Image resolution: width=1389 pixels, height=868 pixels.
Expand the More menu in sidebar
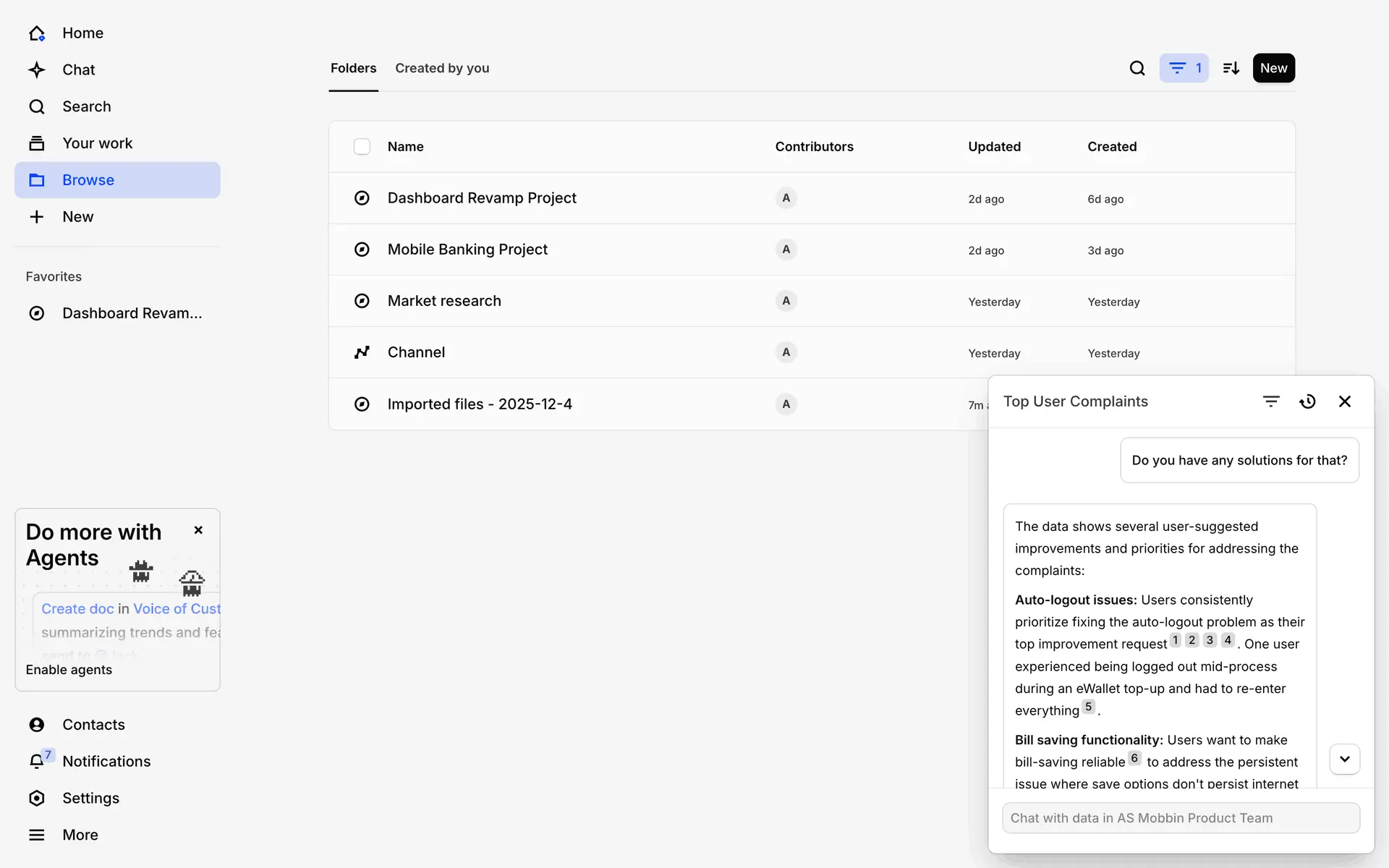click(x=37, y=835)
